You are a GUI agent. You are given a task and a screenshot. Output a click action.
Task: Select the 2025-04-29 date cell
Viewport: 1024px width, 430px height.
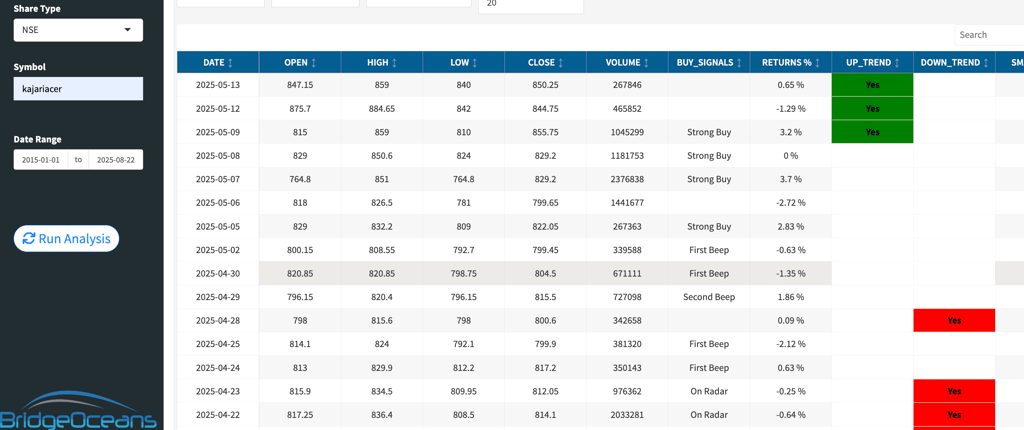pyautogui.click(x=218, y=297)
